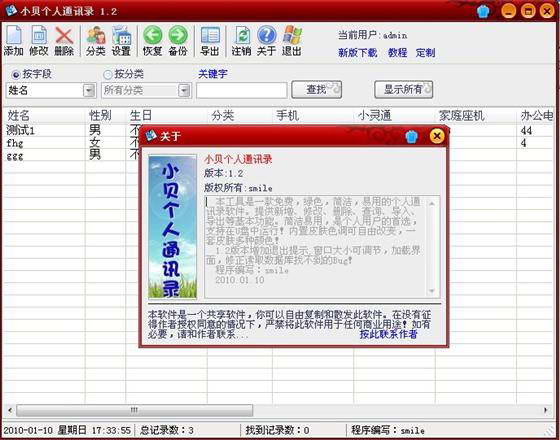
Task: Open the 新版下载 link
Action: (x=358, y=53)
